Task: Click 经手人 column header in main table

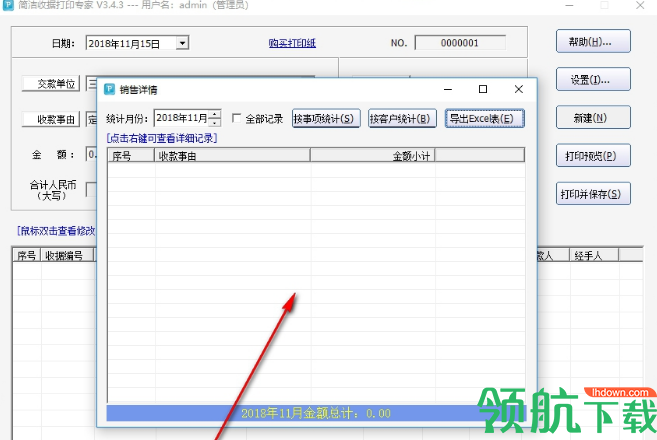Action: pyautogui.click(x=594, y=255)
